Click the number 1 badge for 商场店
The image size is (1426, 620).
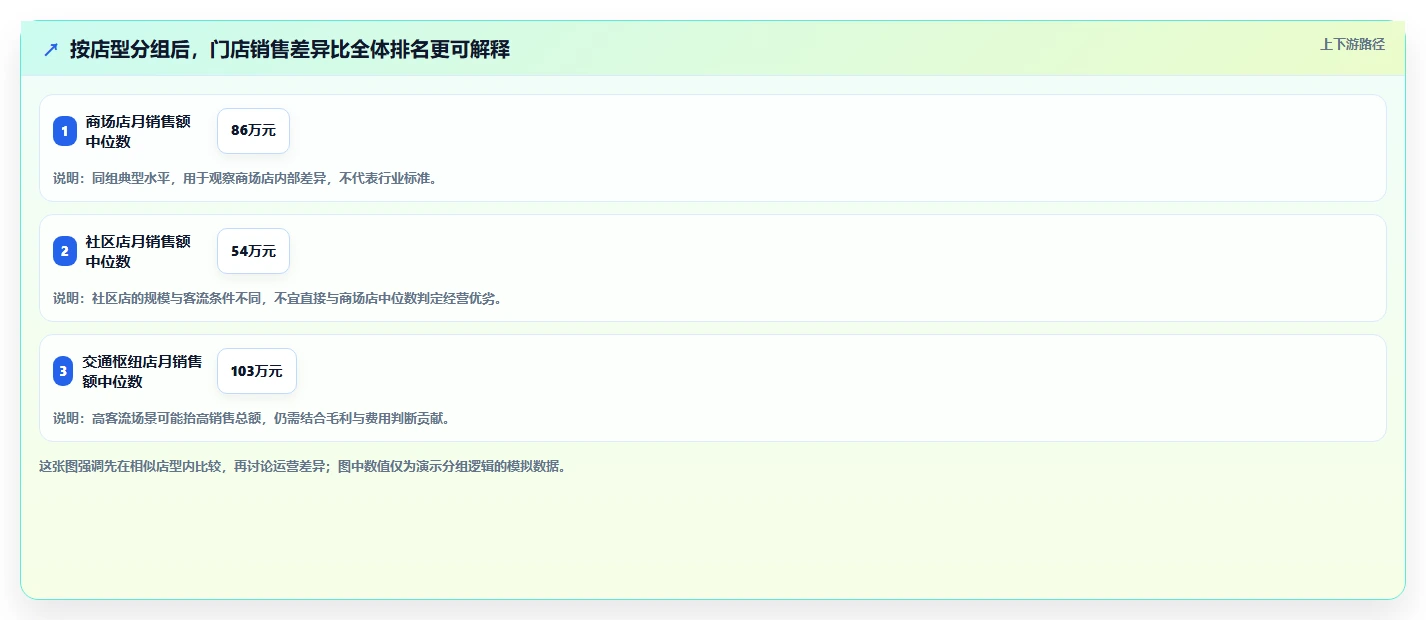[x=65, y=131]
